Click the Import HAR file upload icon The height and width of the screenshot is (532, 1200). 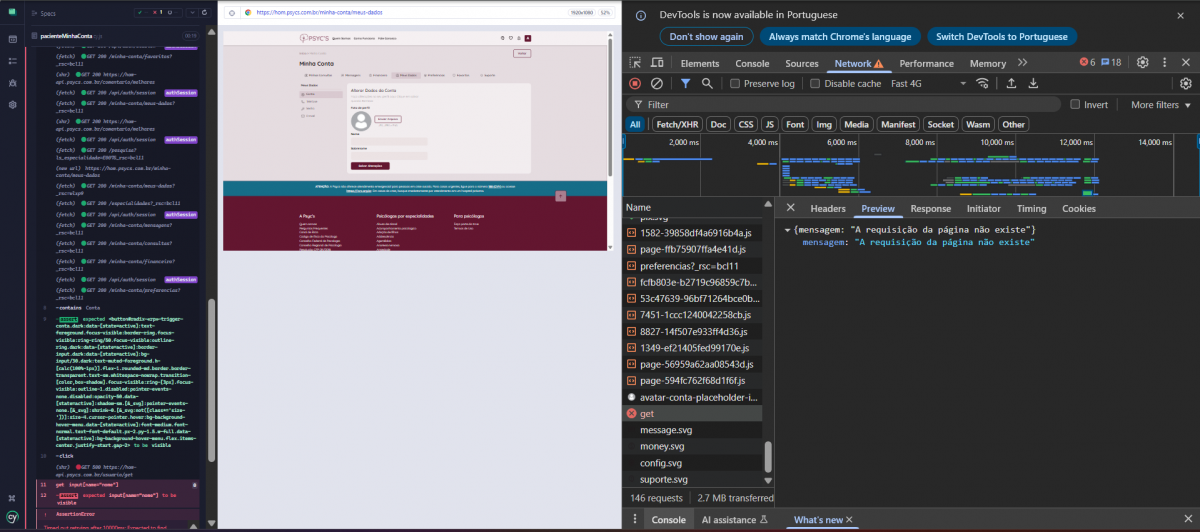click(x=1011, y=84)
